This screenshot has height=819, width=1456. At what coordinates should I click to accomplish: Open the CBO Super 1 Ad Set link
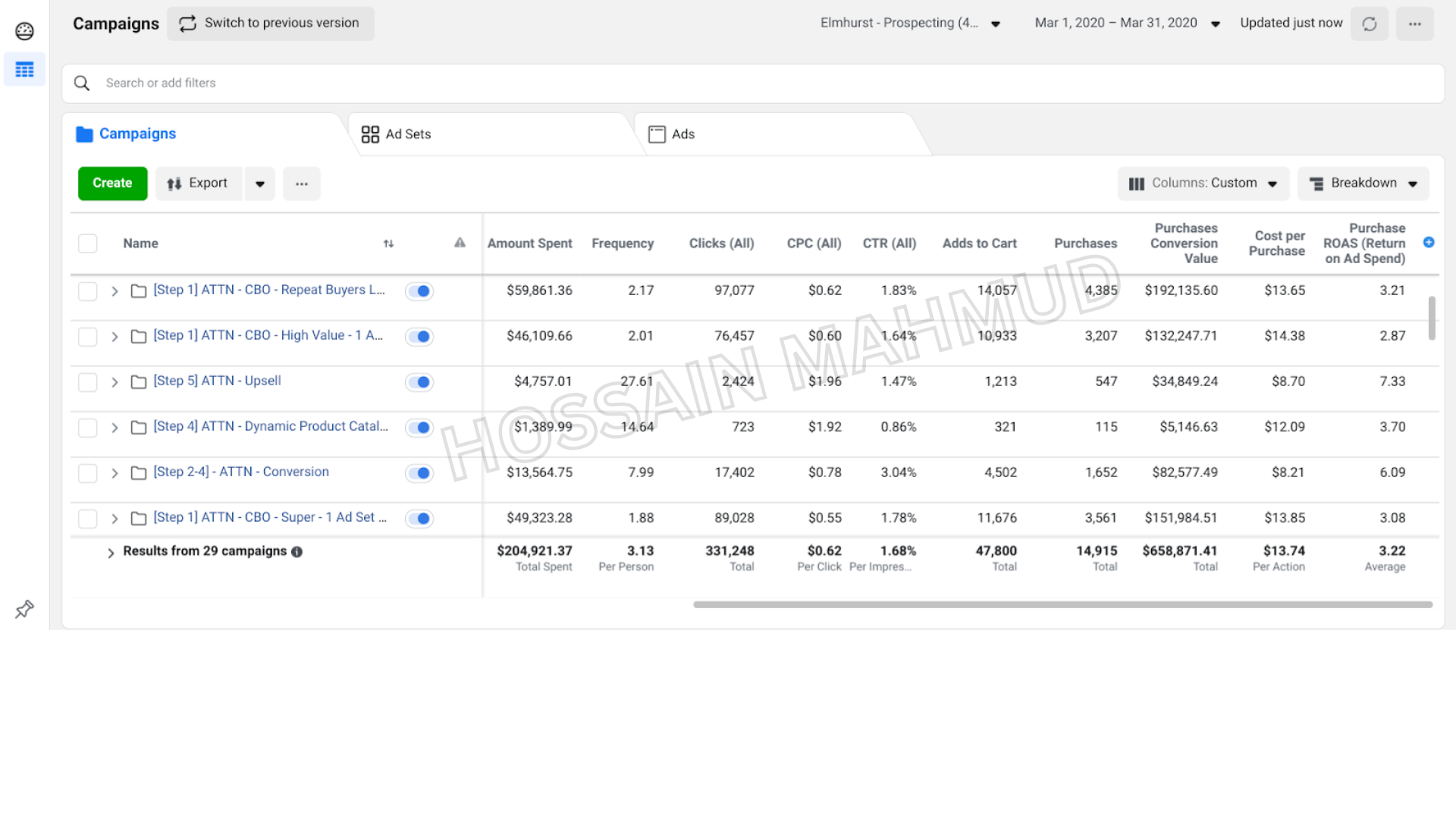270,517
